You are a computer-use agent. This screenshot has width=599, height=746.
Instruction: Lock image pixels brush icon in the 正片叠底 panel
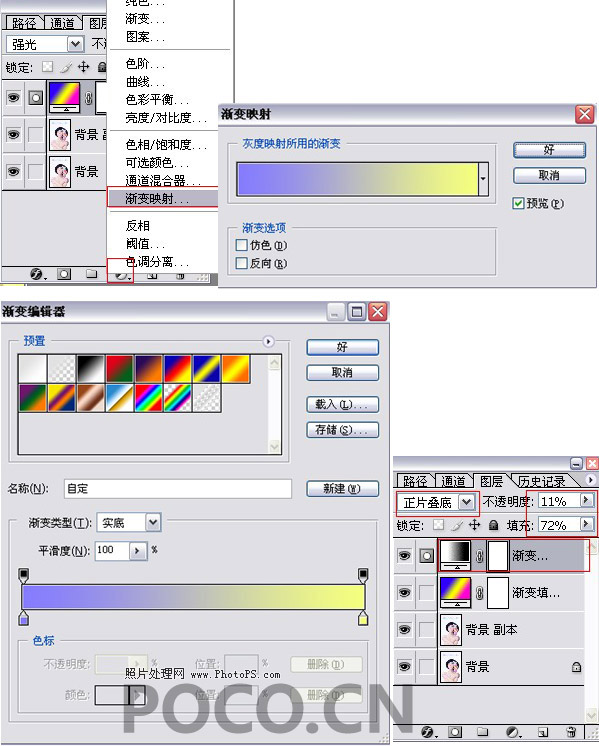pyautogui.click(x=456, y=525)
